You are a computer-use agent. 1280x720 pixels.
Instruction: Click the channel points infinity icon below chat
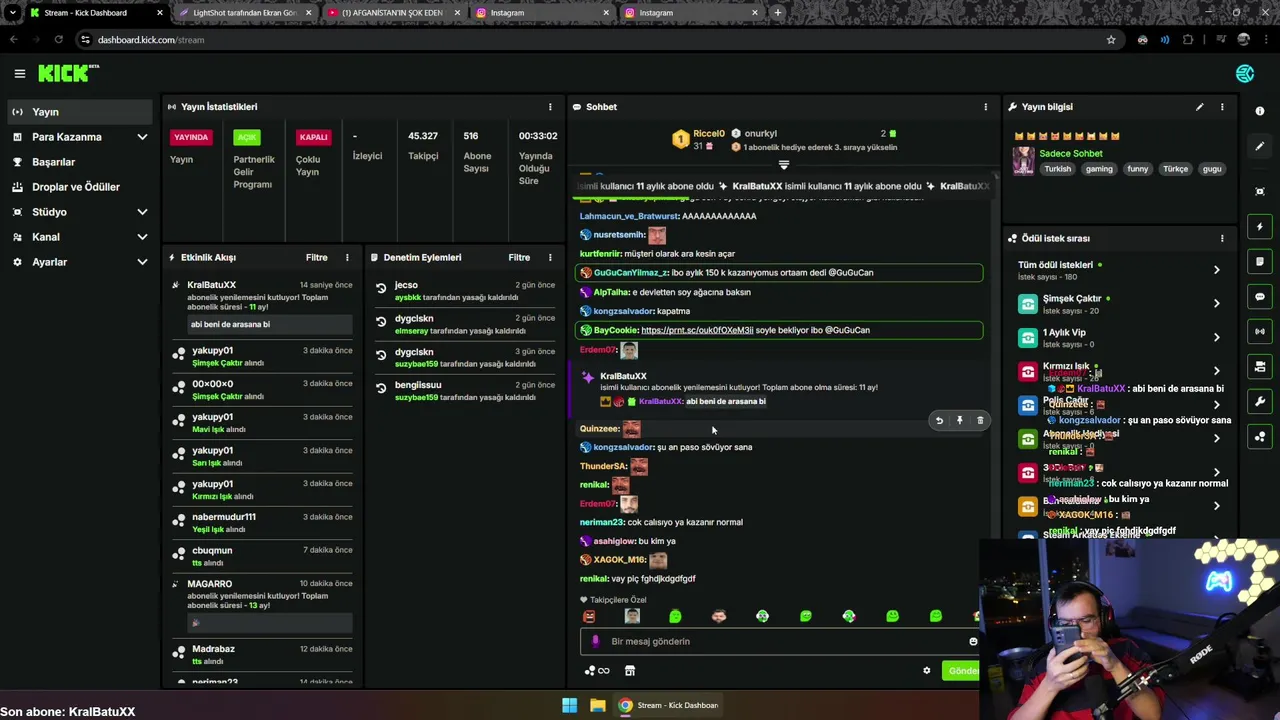point(597,671)
